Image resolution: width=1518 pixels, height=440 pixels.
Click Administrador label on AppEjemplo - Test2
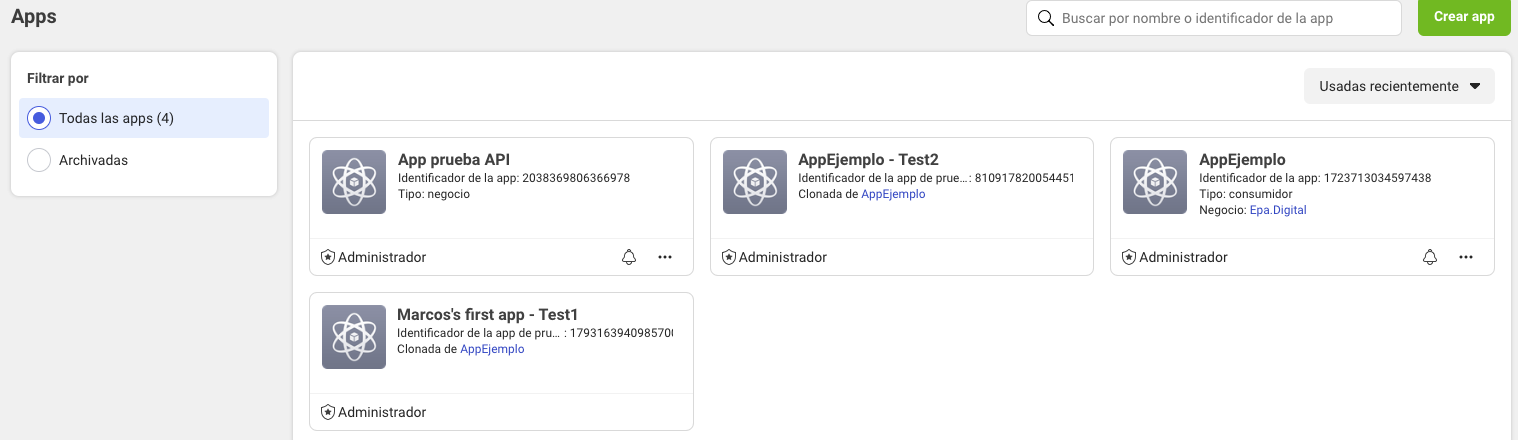(783, 257)
